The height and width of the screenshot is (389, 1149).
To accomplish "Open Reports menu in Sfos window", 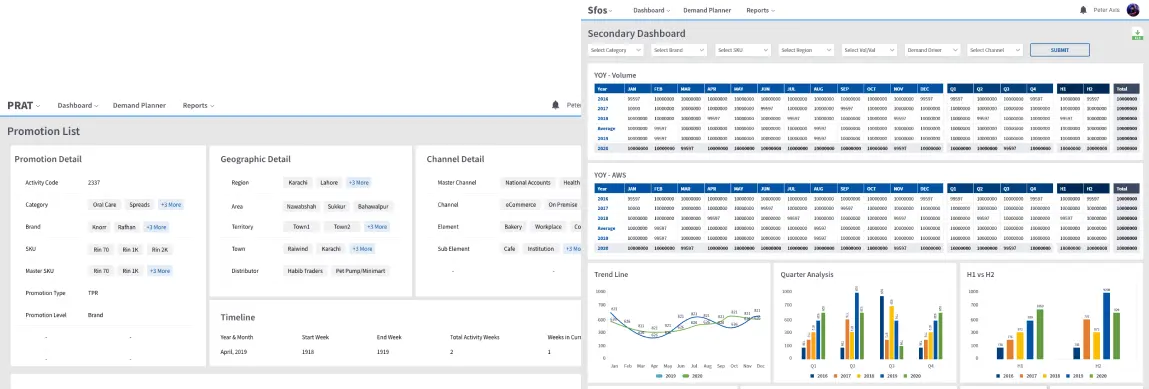I will [x=761, y=10].
